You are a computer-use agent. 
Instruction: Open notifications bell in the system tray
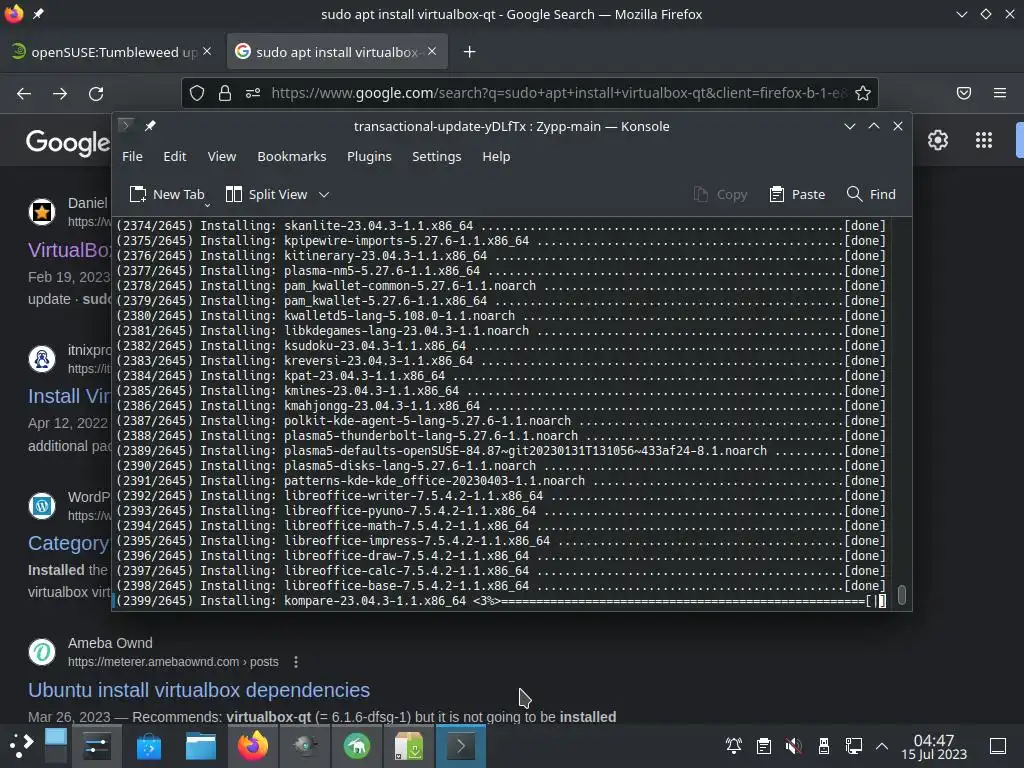tap(733, 746)
